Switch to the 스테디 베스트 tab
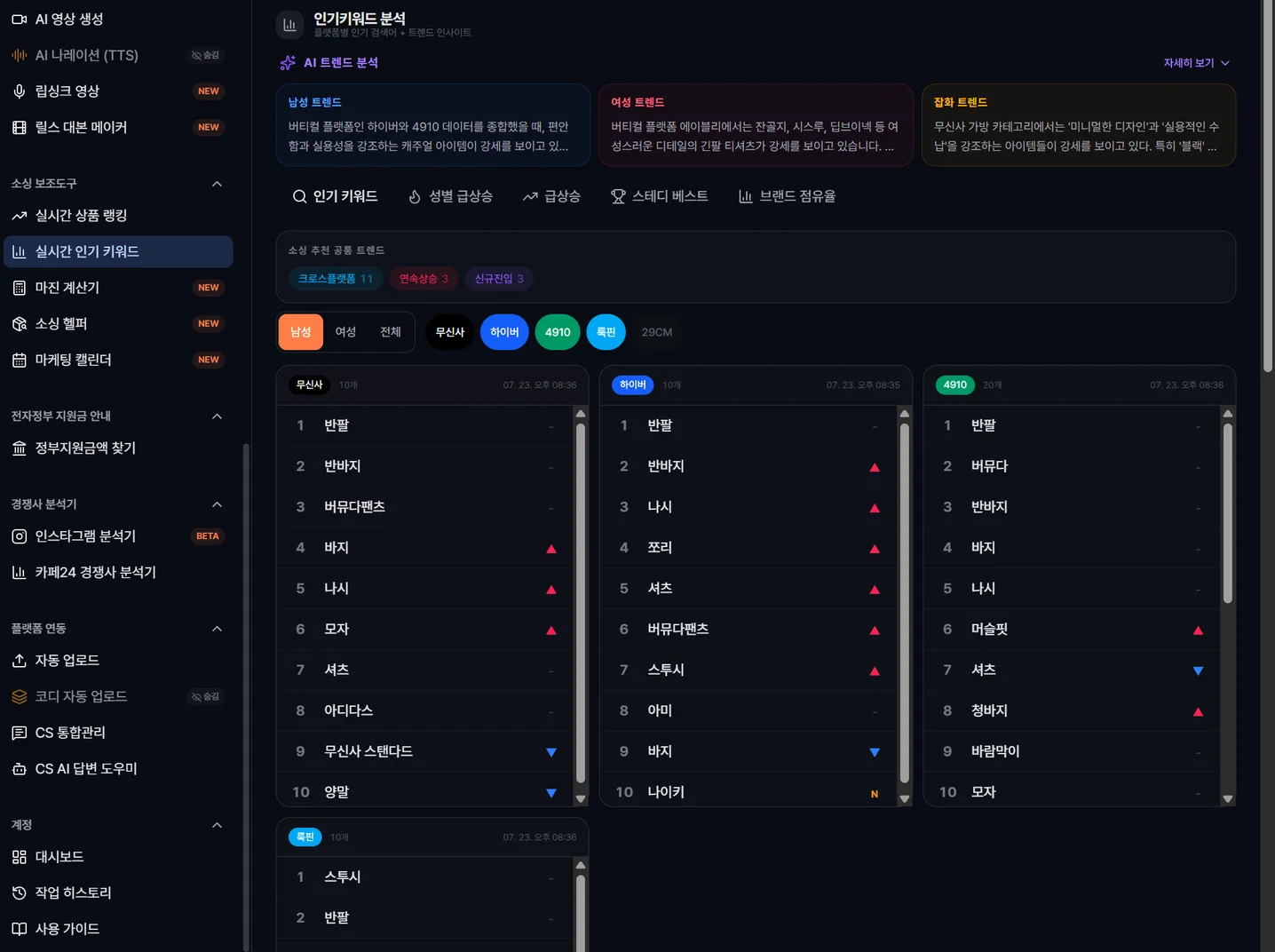 tap(660, 196)
